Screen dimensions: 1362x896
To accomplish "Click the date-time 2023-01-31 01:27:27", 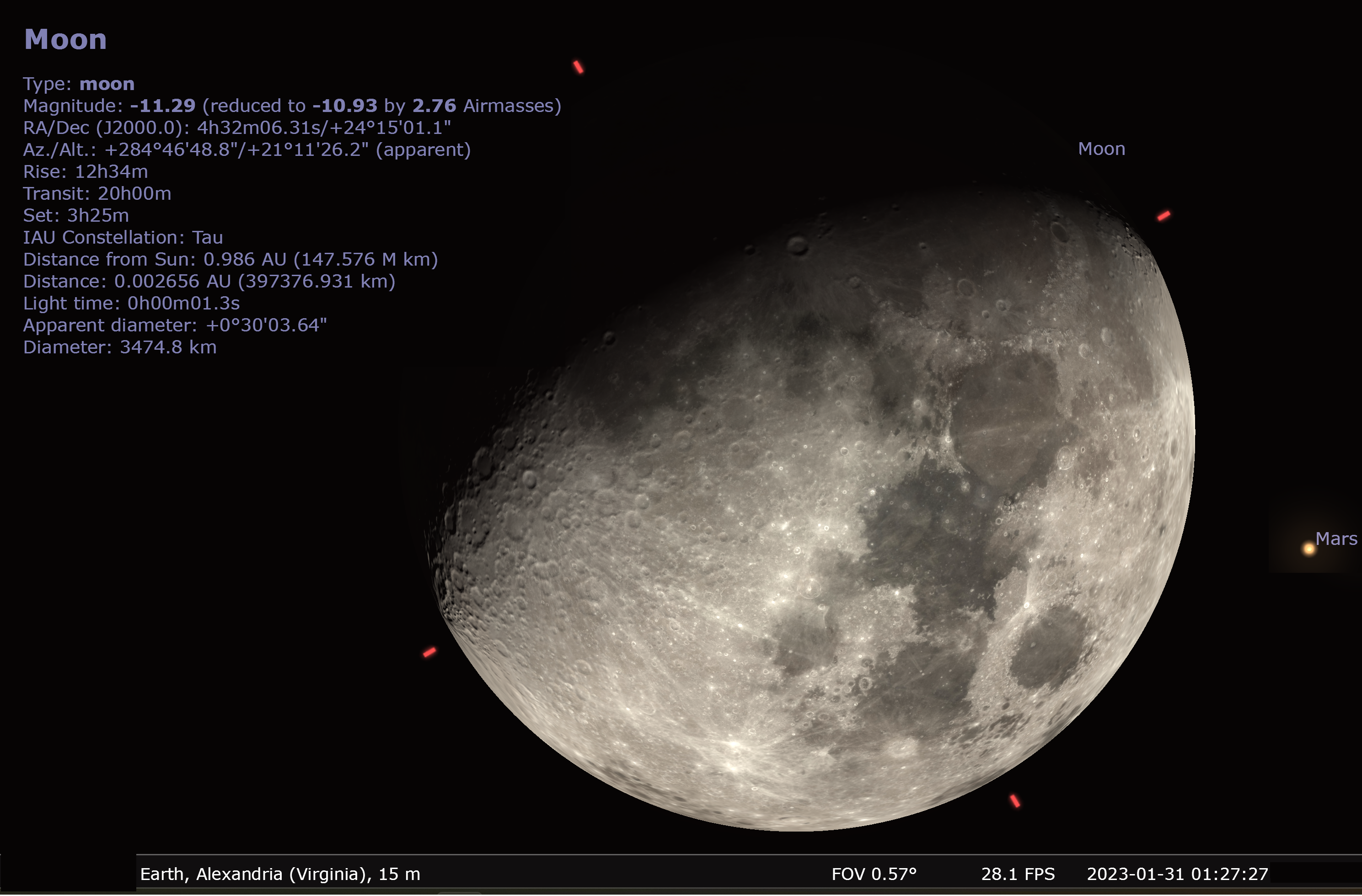I will click(x=1178, y=874).
